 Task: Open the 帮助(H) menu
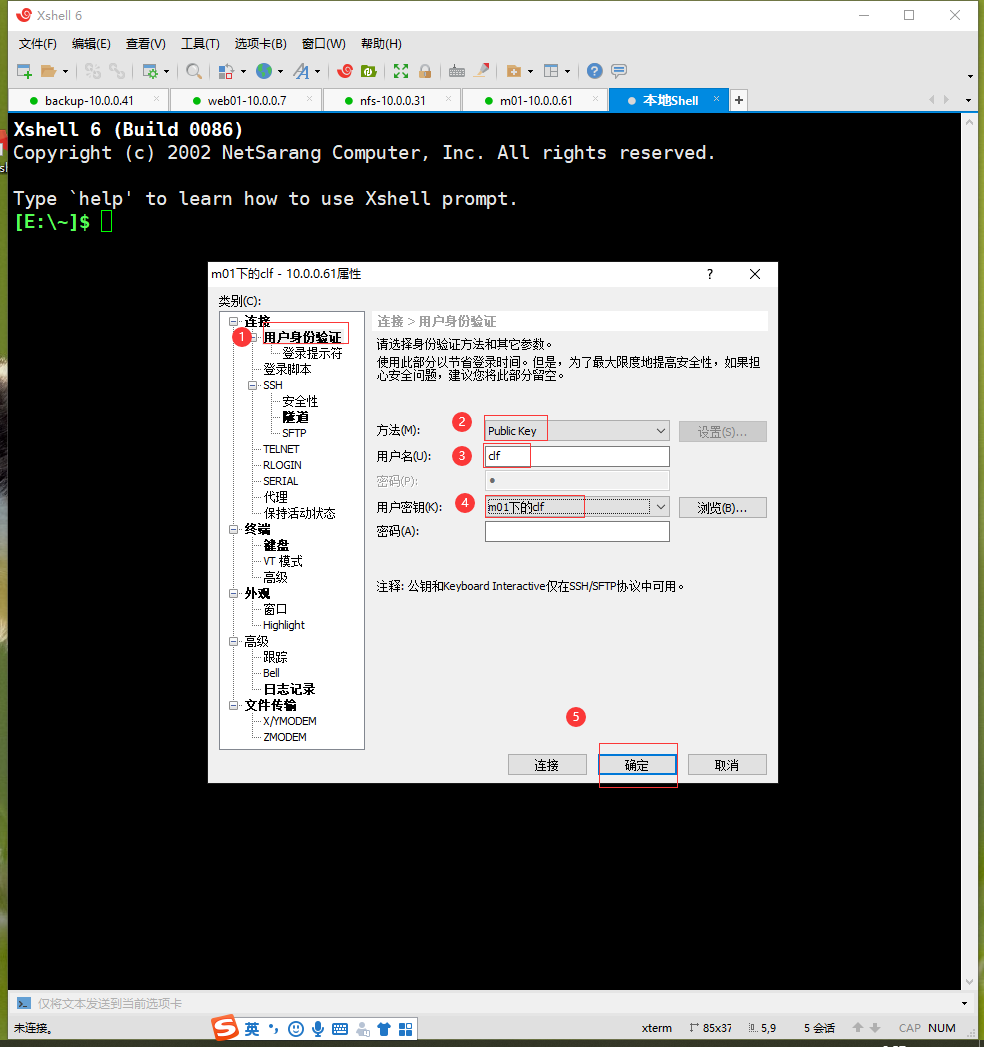coord(381,43)
